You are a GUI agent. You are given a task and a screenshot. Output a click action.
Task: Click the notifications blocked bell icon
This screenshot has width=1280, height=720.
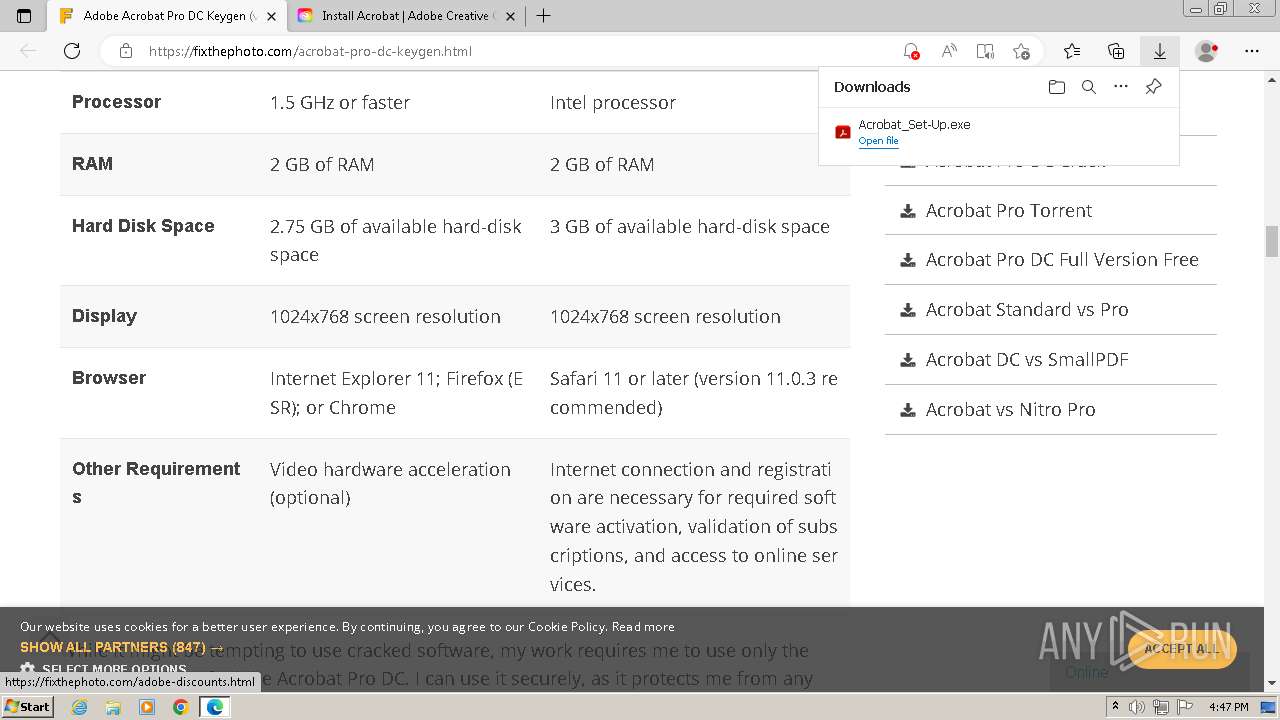[910, 51]
